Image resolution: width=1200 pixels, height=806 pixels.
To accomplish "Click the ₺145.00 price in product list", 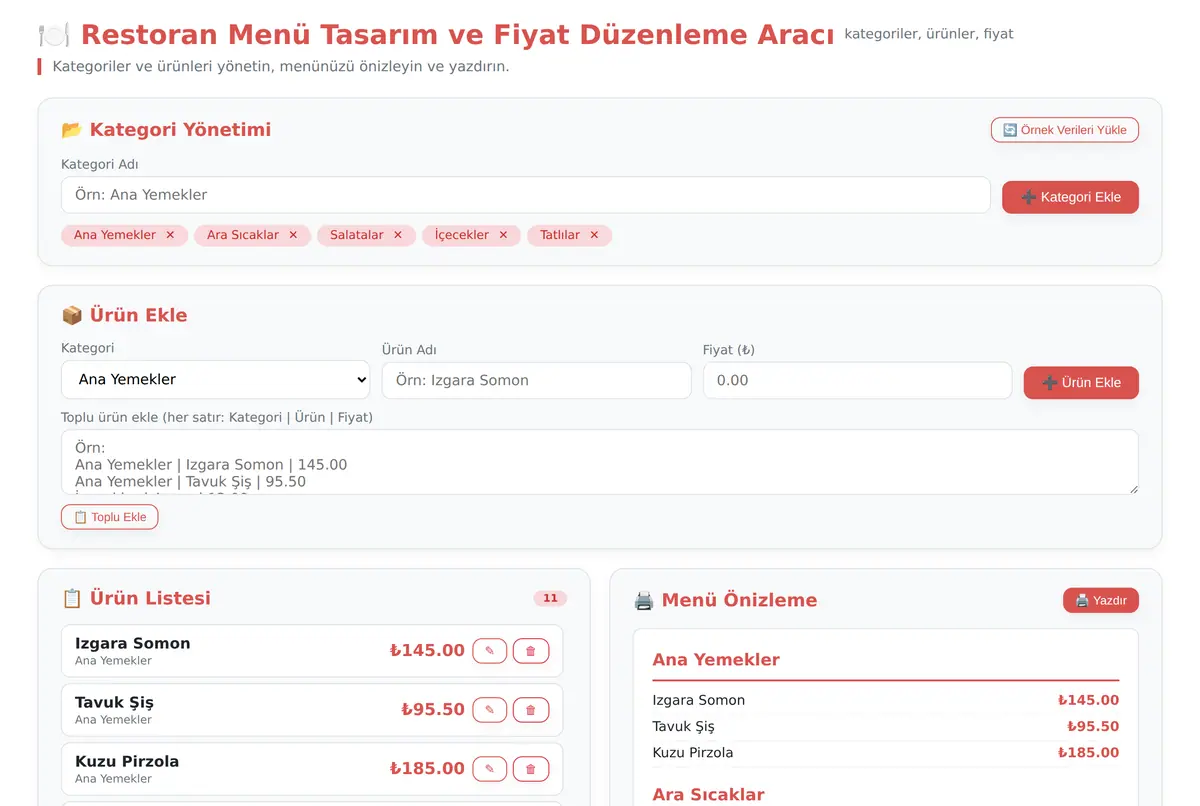I will coord(427,651).
